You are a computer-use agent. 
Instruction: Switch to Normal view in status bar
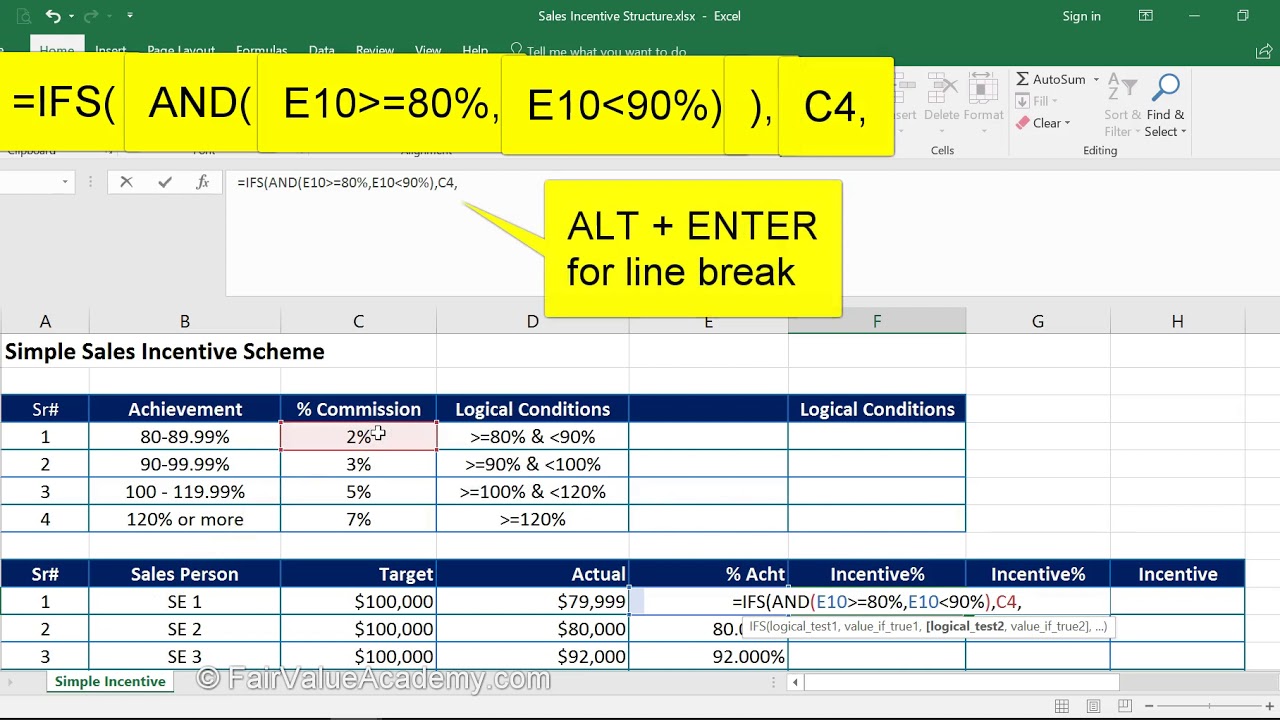click(1062, 706)
